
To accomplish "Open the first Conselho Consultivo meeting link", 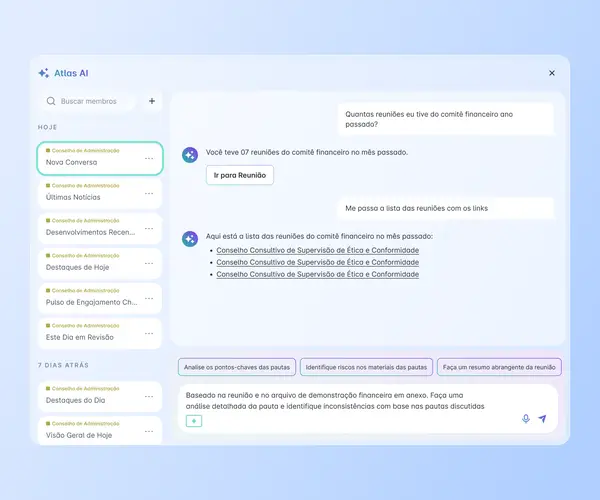I will point(318,250).
